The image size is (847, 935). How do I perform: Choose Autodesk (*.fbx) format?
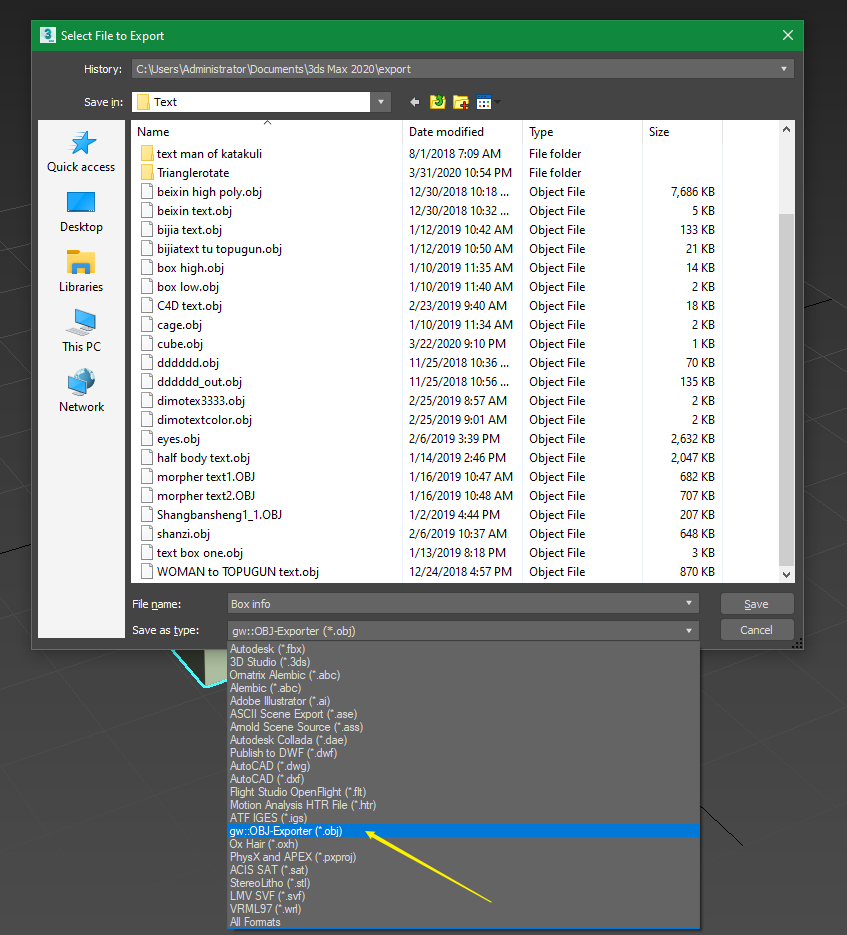click(267, 649)
